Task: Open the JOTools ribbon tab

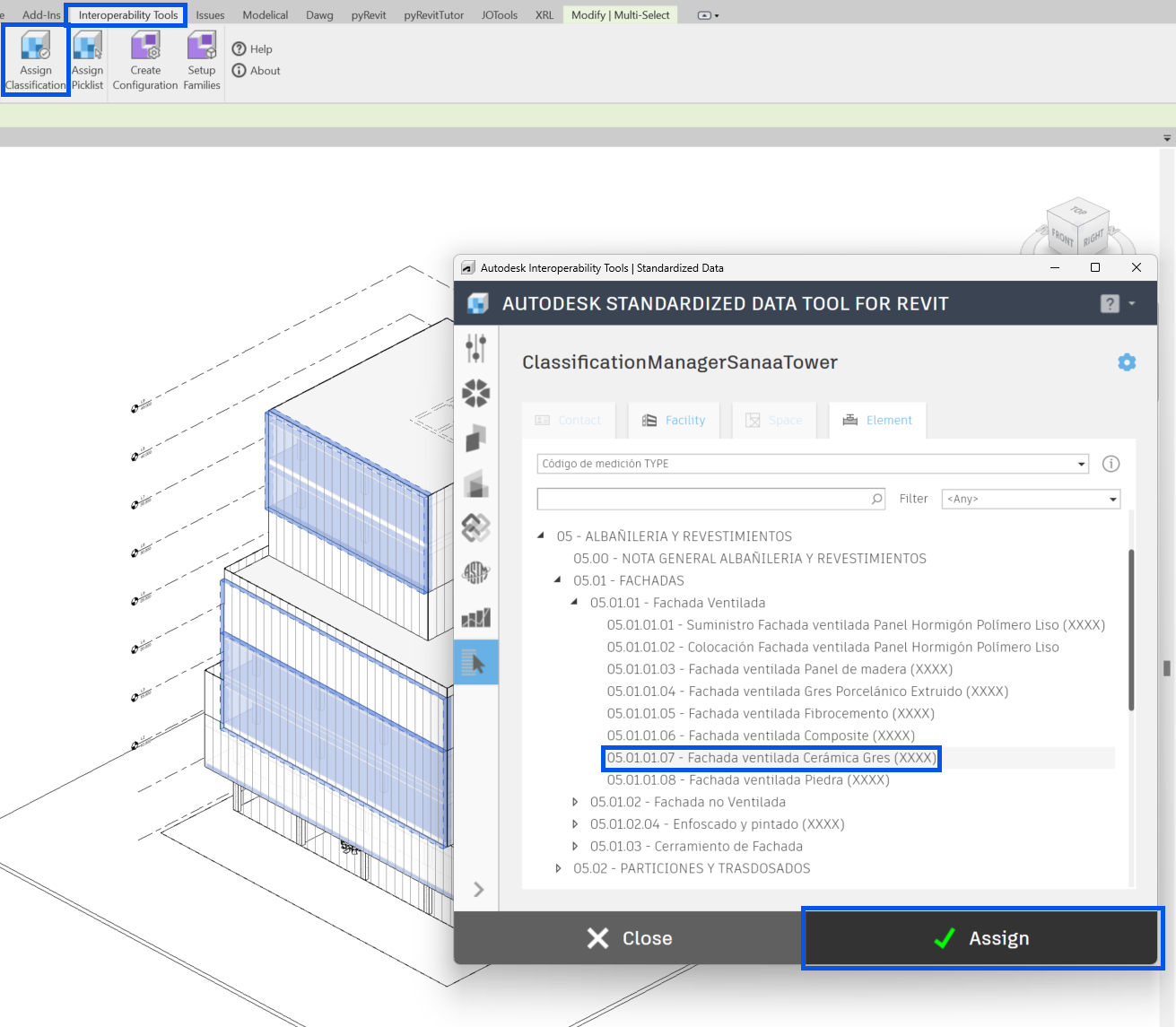Action: (500, 14)
